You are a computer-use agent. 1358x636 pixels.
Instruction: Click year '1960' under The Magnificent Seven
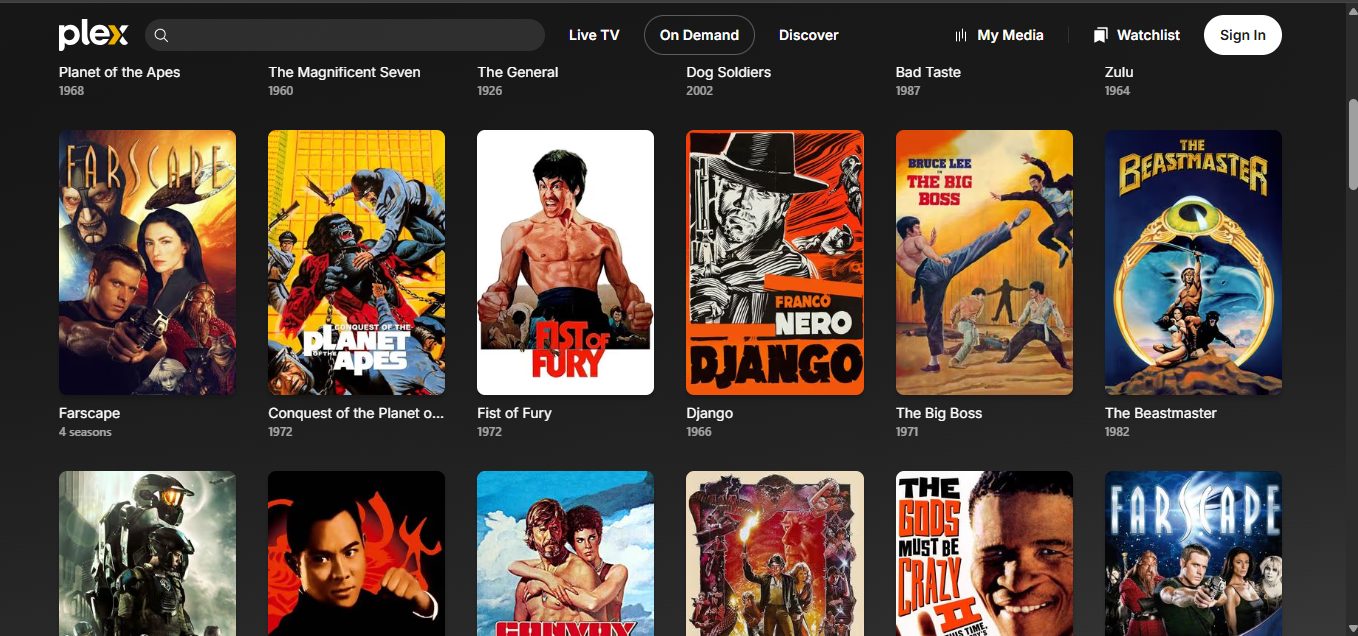click(x=281, y=91)
